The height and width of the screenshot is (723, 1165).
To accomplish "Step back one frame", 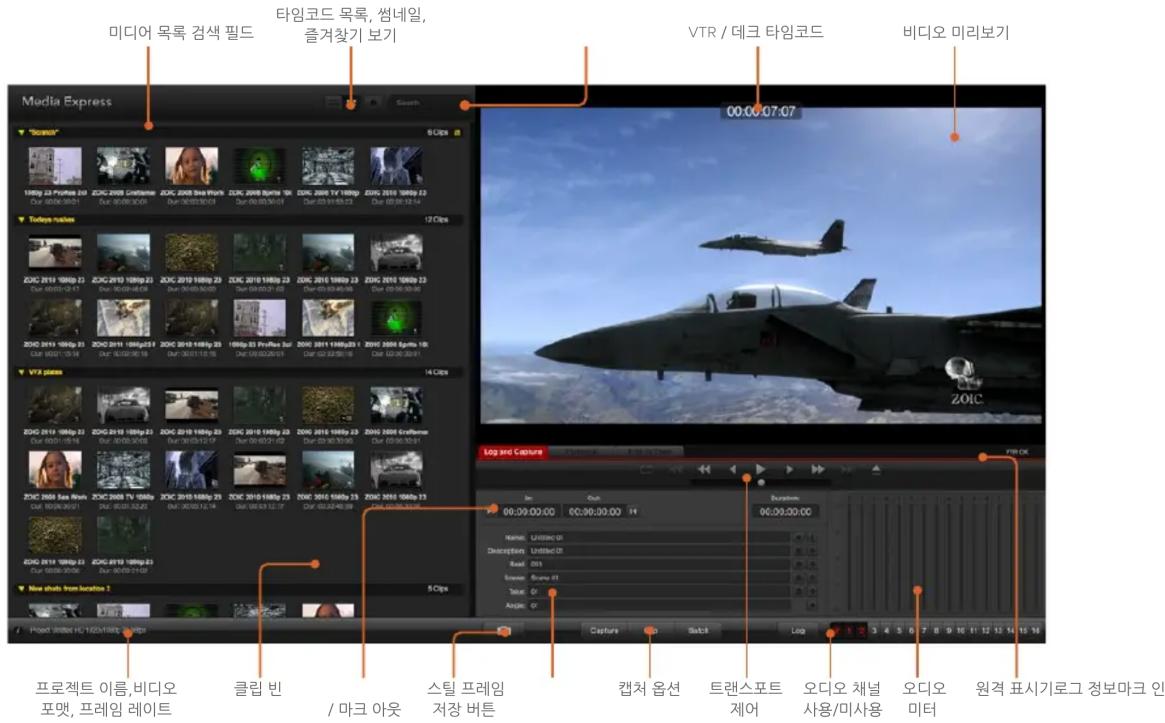I will (x=733, y=470).
